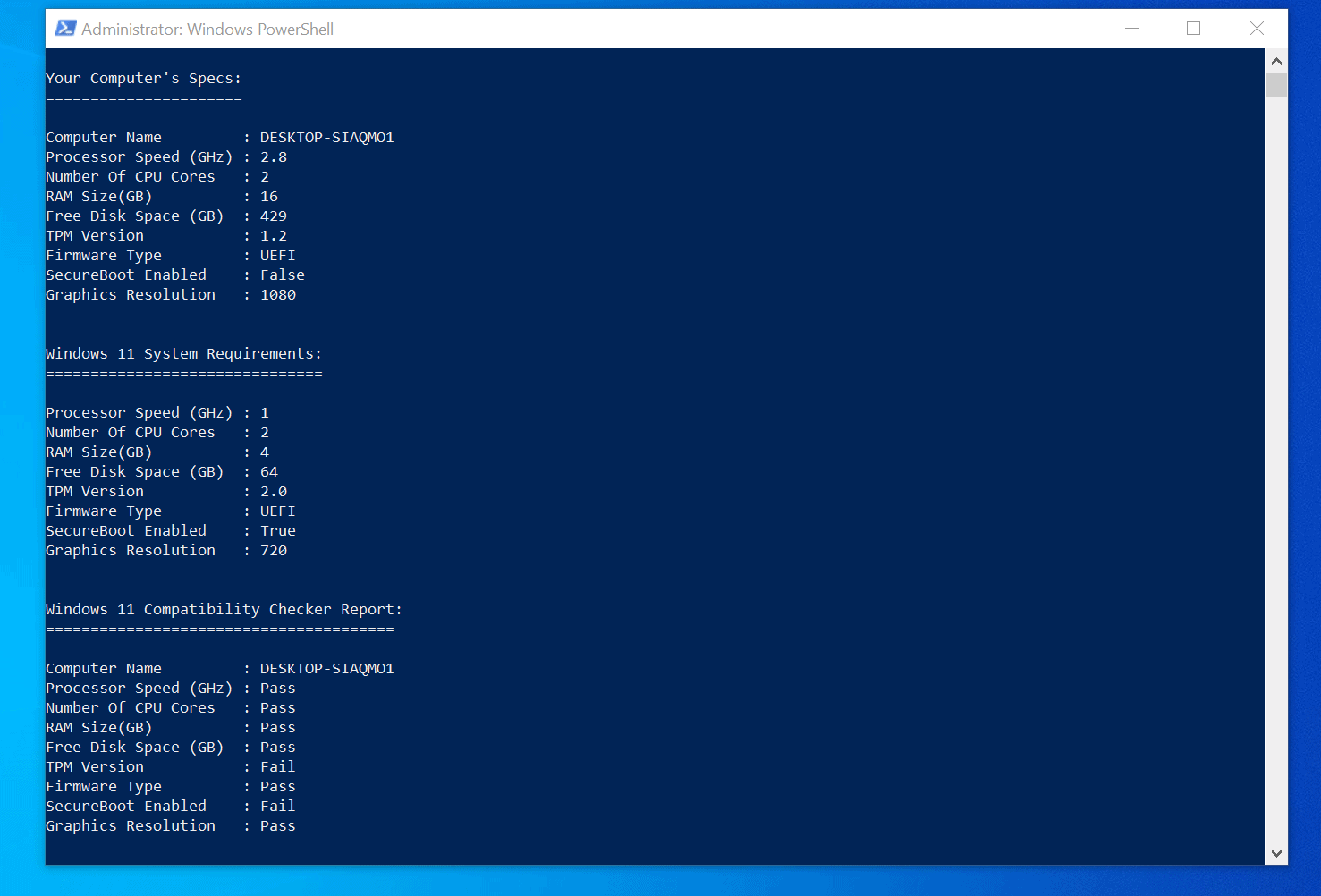This screenshot has height=896, width=1321.
Task: Click the report's Free Disk Space 'Pass' result
Action: click(278, 748)
